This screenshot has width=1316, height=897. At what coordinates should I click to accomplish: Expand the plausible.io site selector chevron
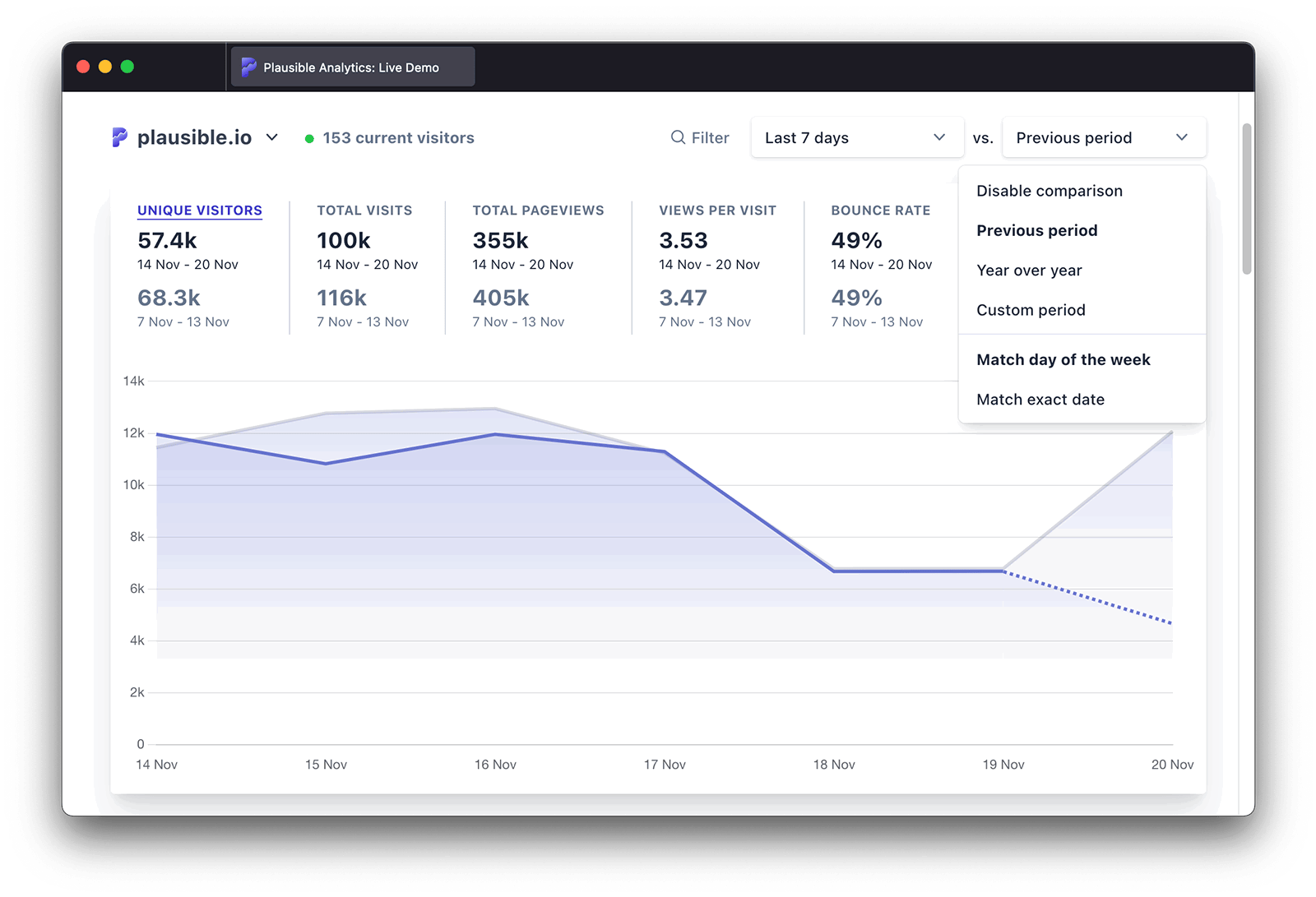[x=272, y=137]
